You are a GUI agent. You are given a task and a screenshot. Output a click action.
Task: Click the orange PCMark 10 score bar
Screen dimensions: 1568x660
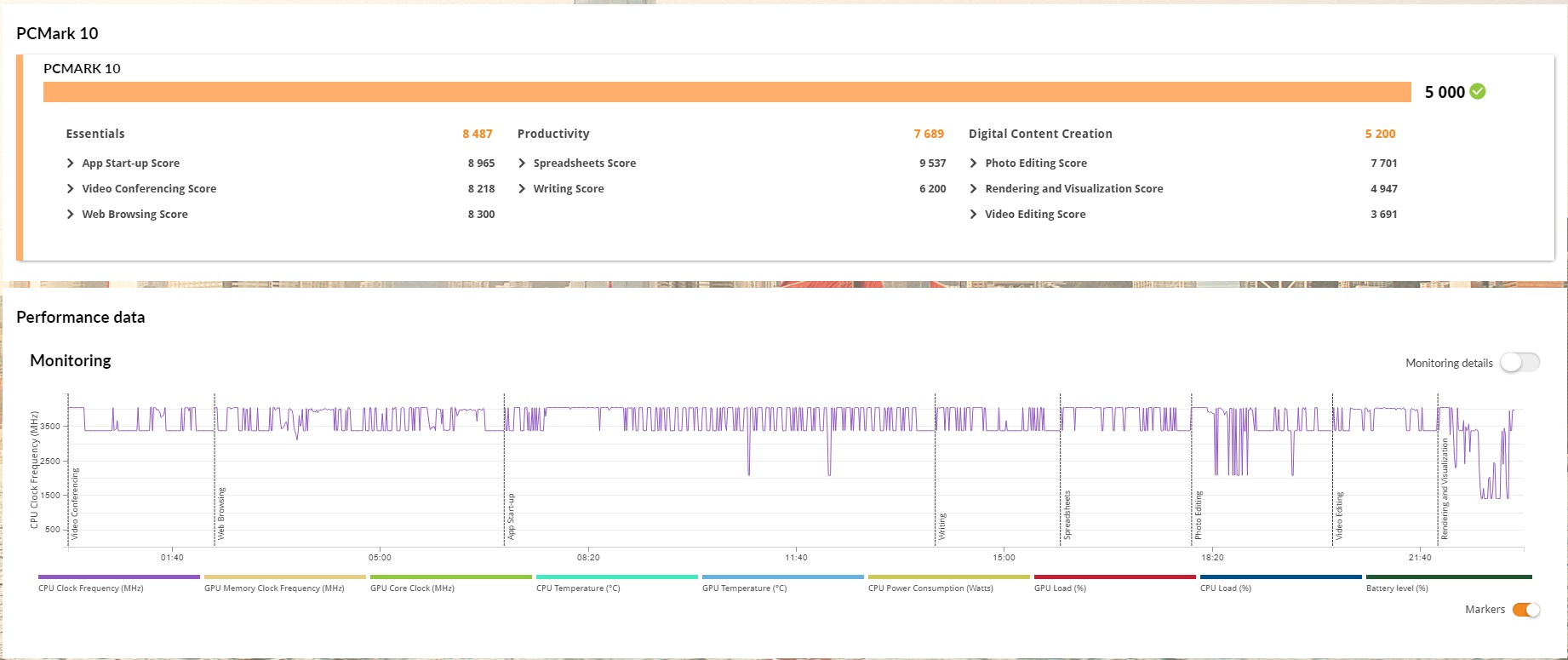point(727,92)
